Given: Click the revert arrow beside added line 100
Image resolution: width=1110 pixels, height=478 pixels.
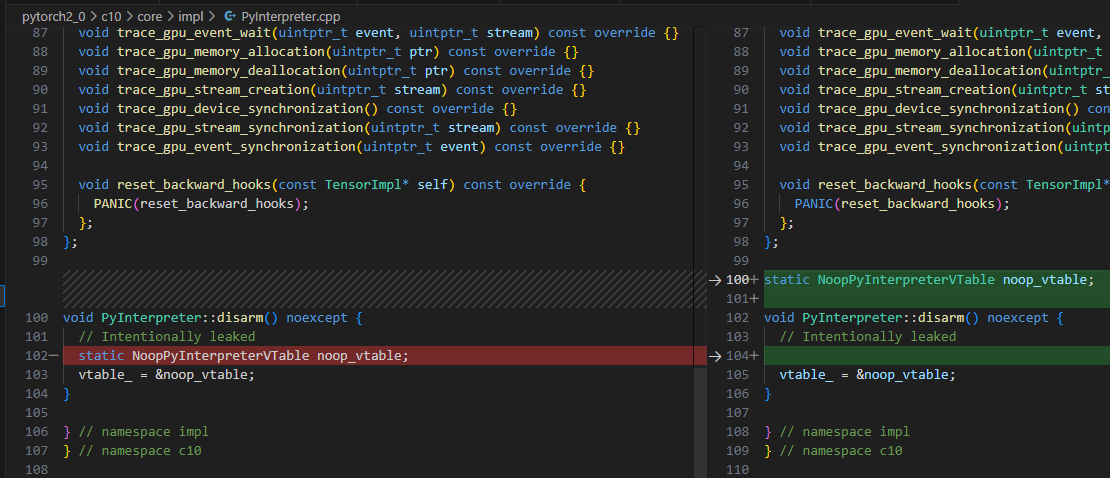Looking at the screenshot, I should pos(713,280).
